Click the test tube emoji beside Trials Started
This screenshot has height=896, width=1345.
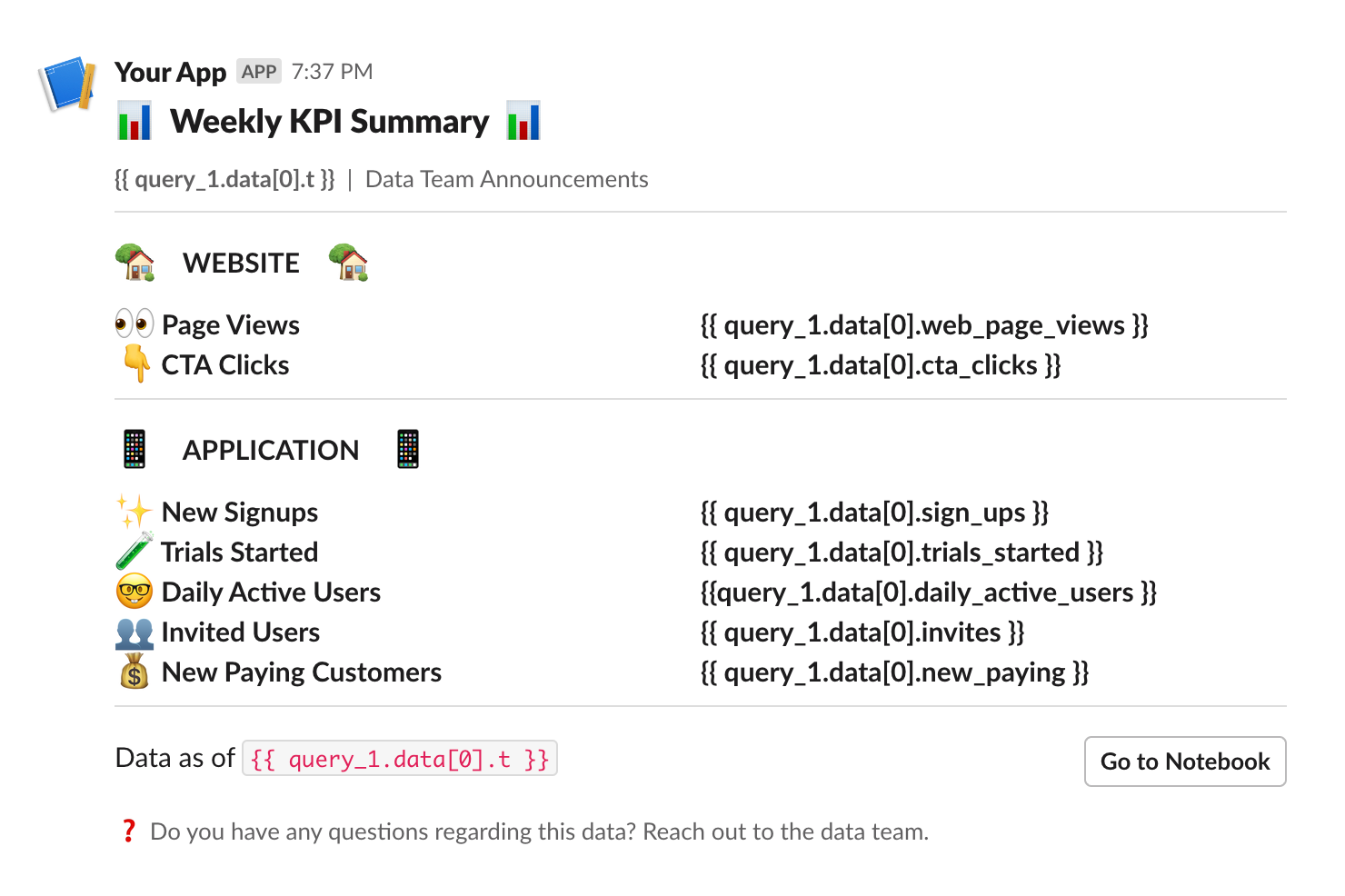pos(134,552)
